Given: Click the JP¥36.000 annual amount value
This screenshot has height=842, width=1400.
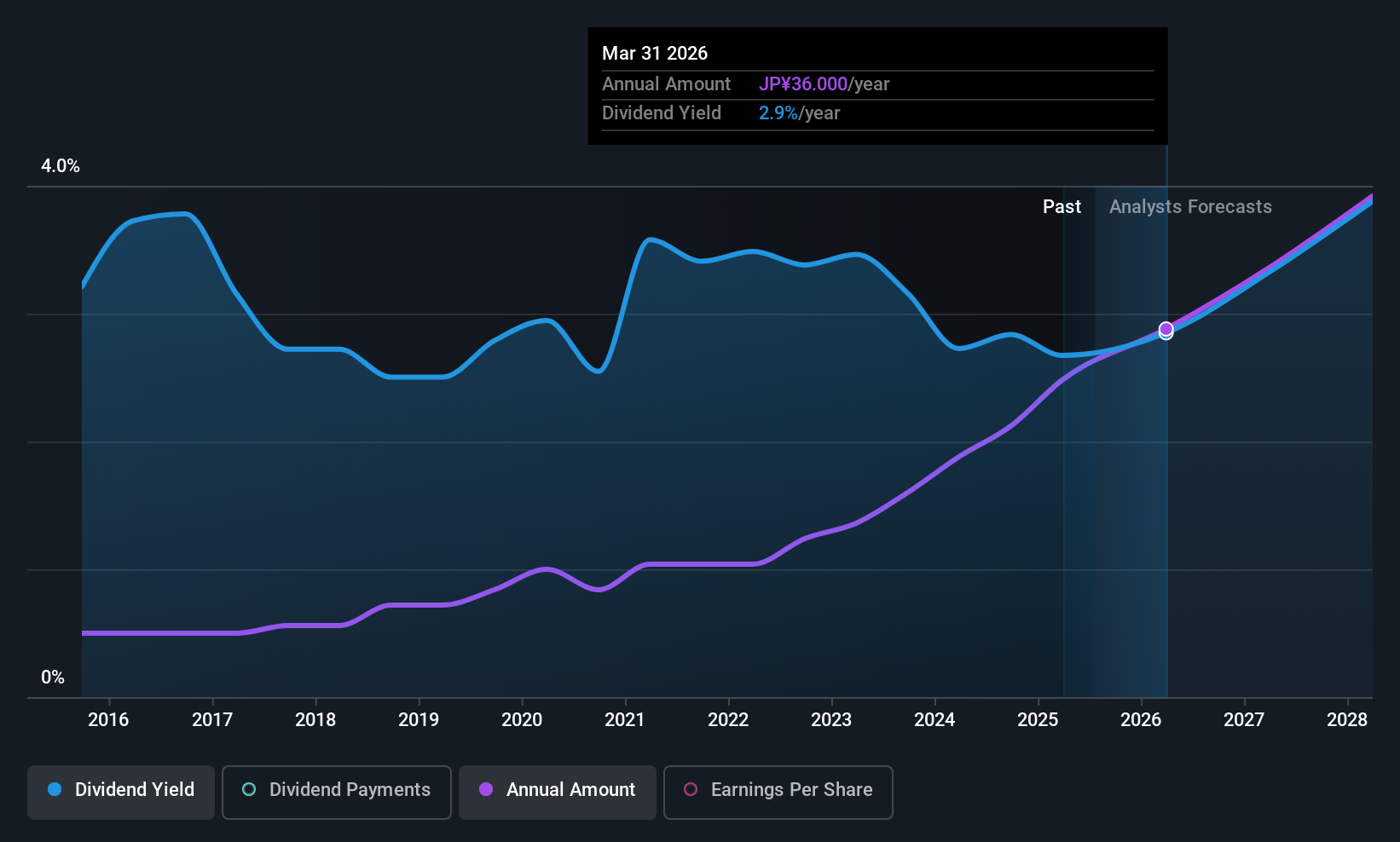Looking at the screenshot, I should pyautogui.click(x=803, y=84).
